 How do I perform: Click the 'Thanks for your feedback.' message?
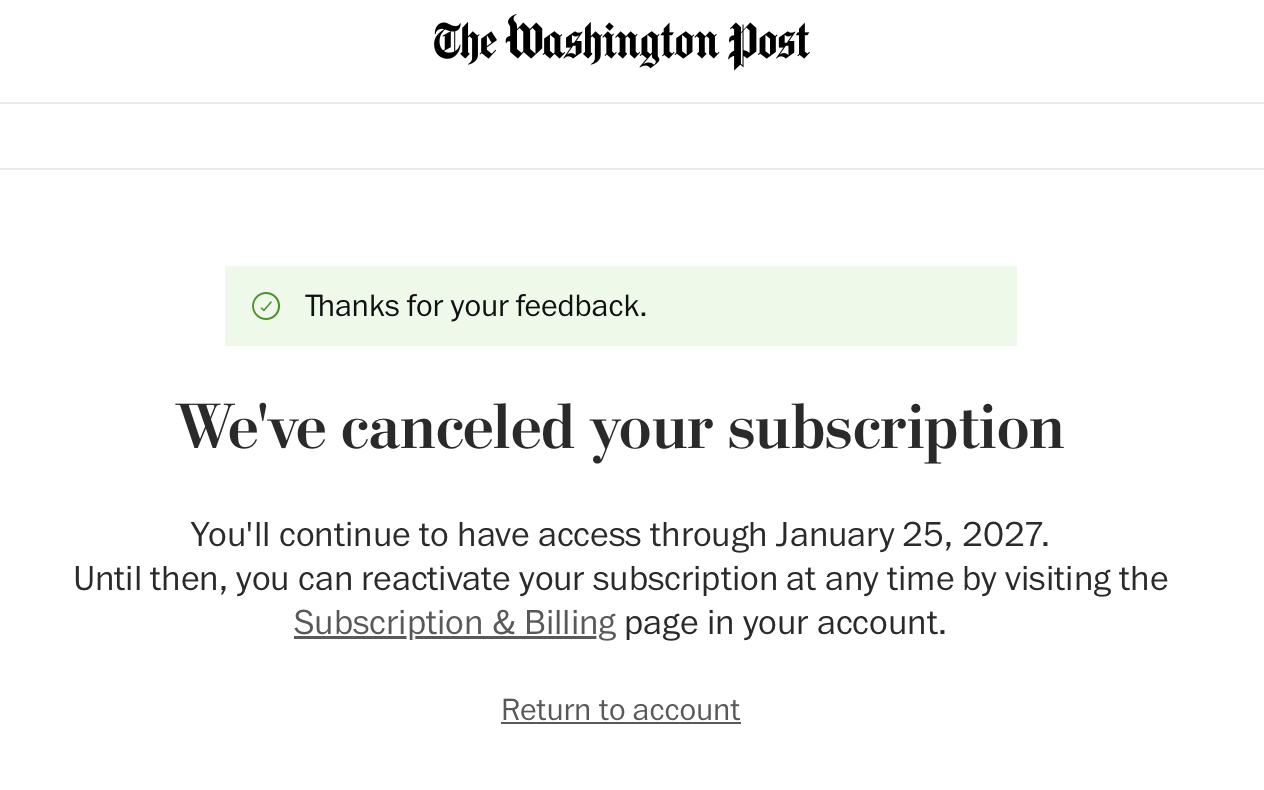pos(475,306)
